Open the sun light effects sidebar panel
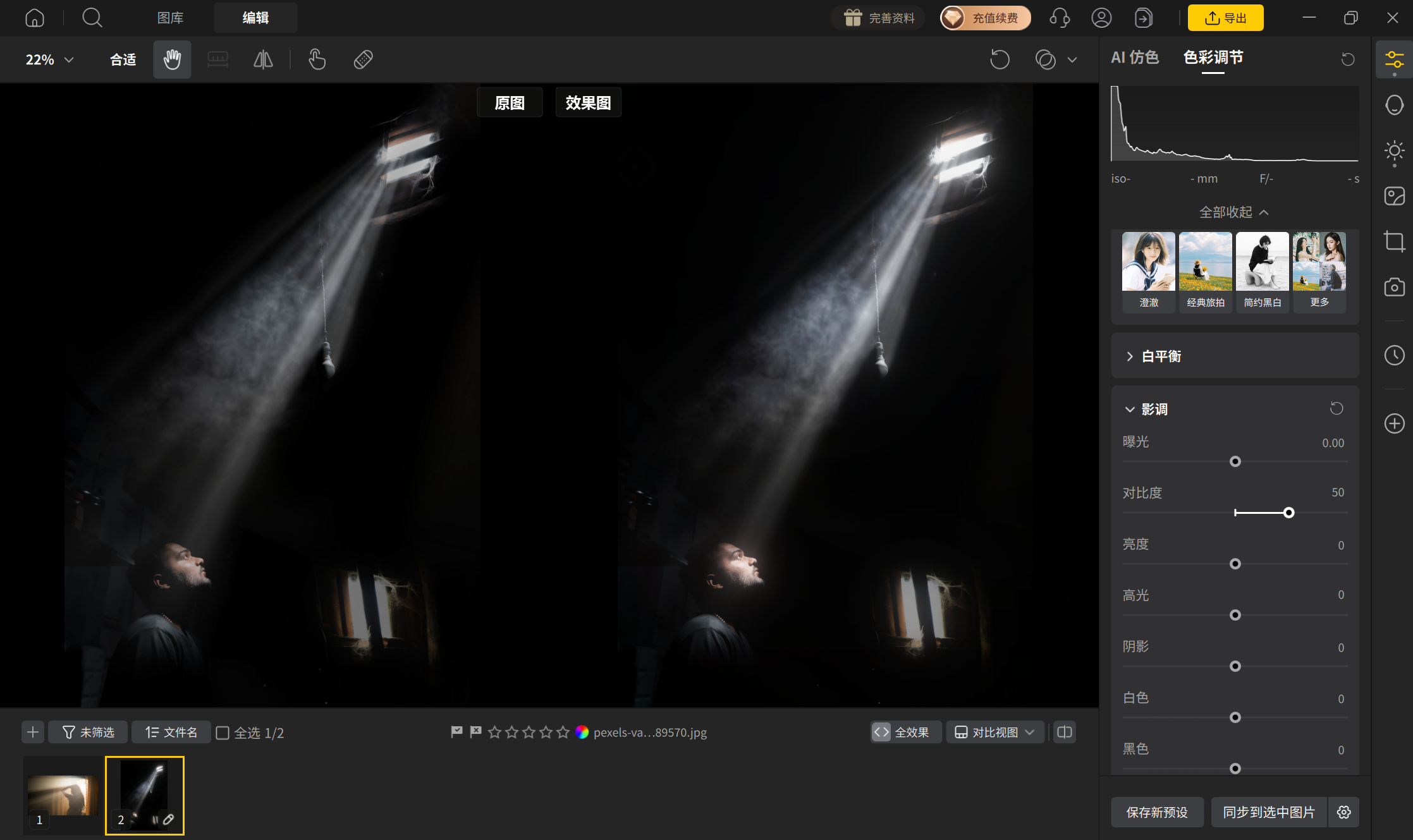 (1394, 152)
